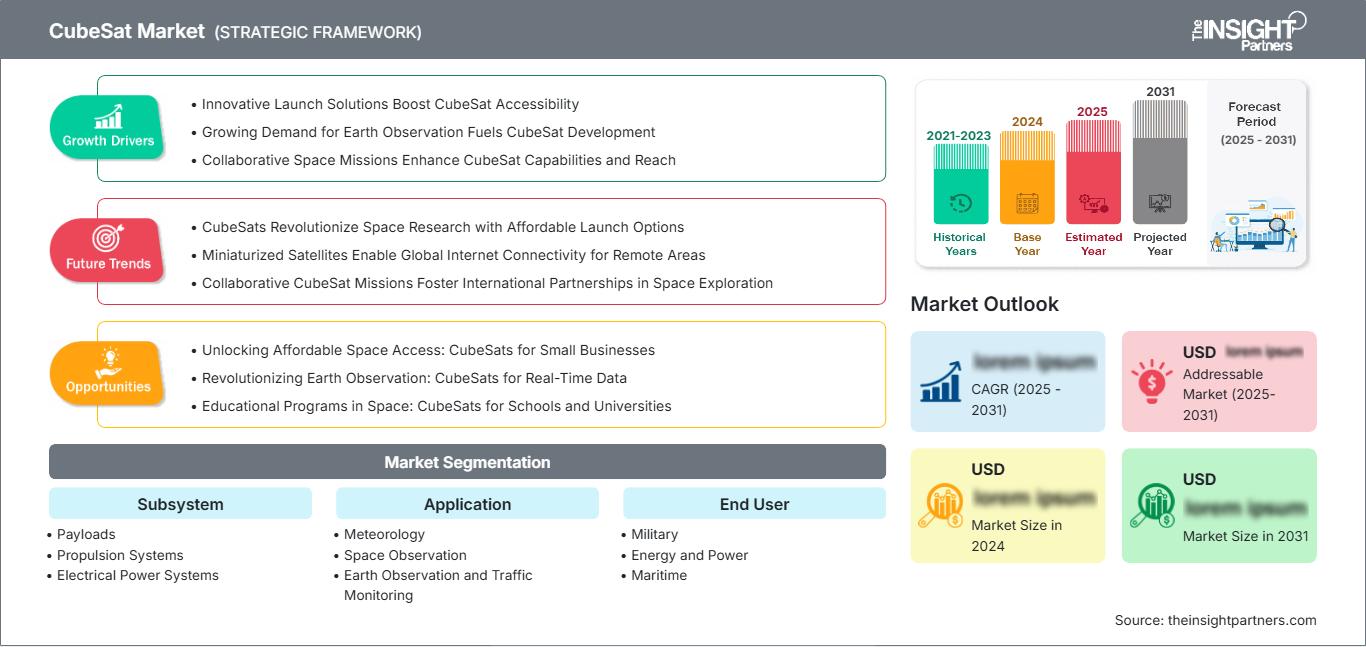The height and width of the screenshot is (647, 1366).
Task: Click the Future Trends label badge
Action: click(x=108, y=250)
